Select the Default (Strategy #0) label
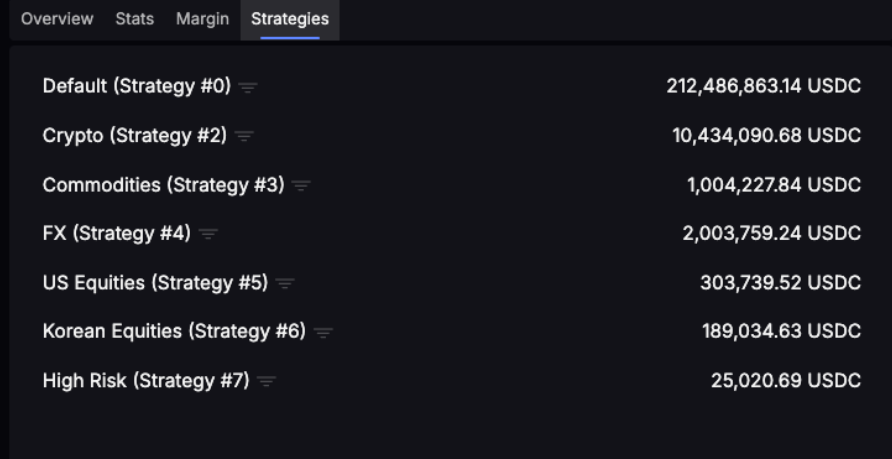Image resolution: width=892 pixels, height=459 pixels. pos(137,86)
